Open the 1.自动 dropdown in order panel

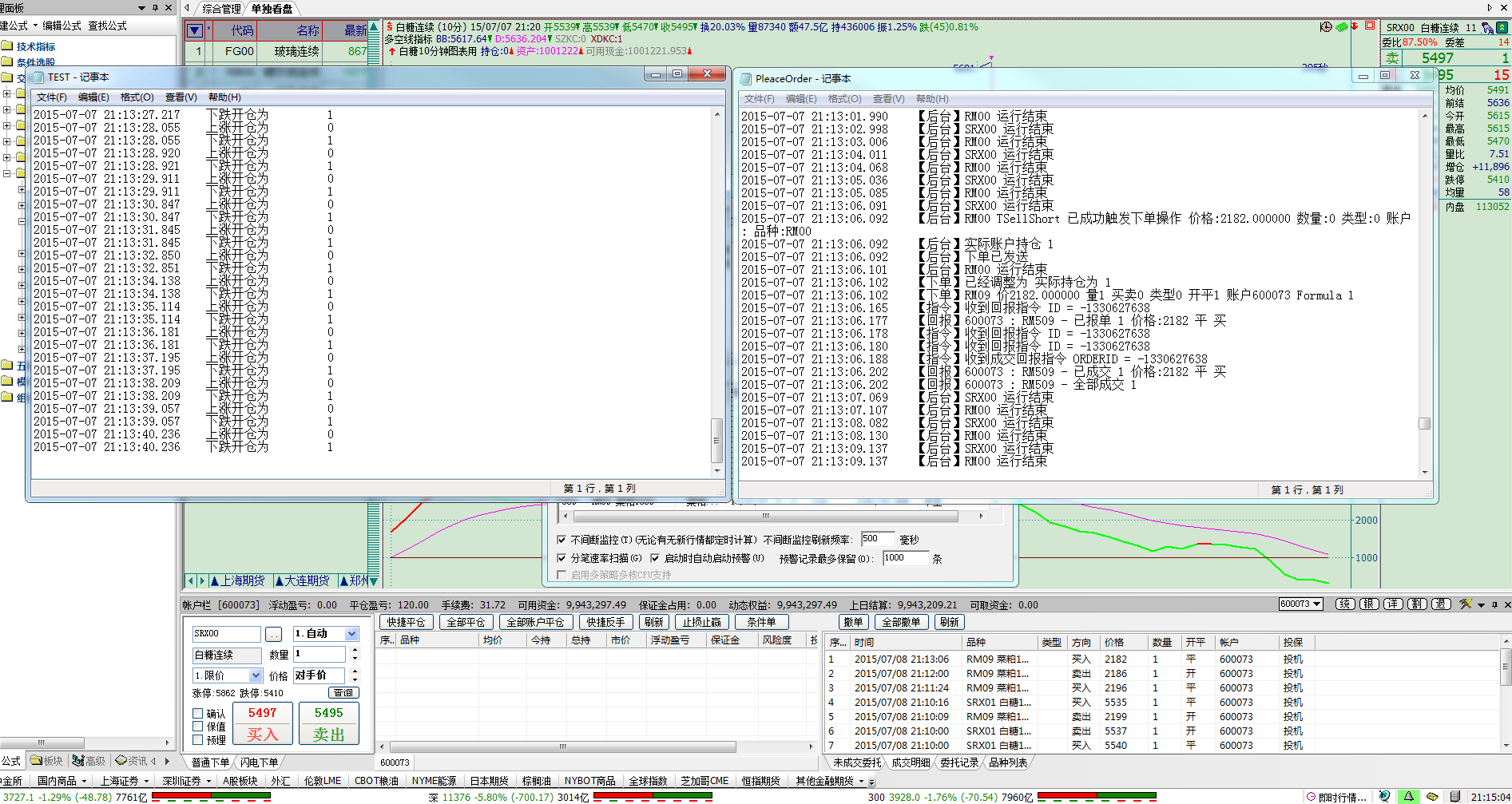click(x=351, y=634)
